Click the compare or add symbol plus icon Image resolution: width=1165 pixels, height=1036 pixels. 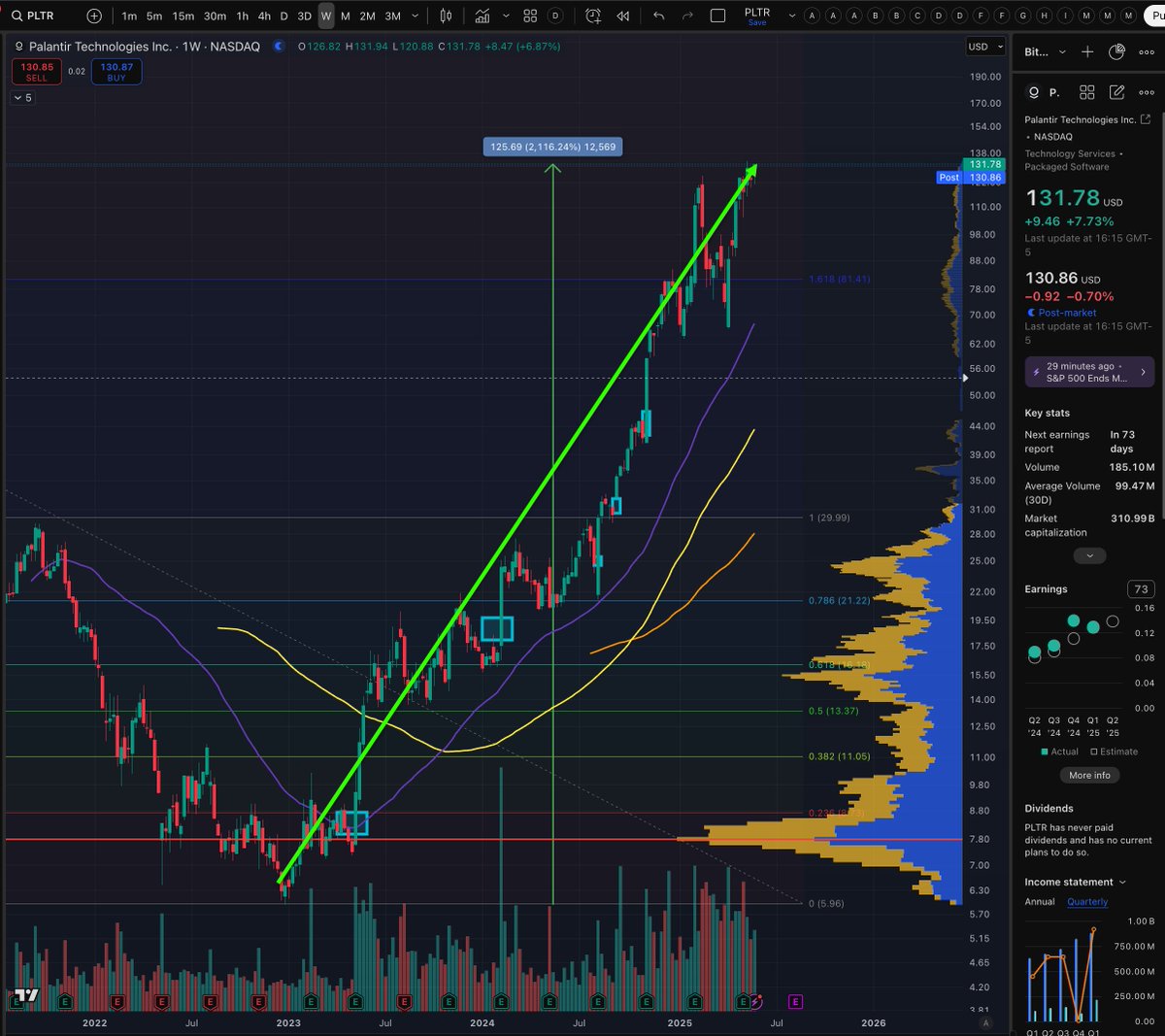point(94,16)
